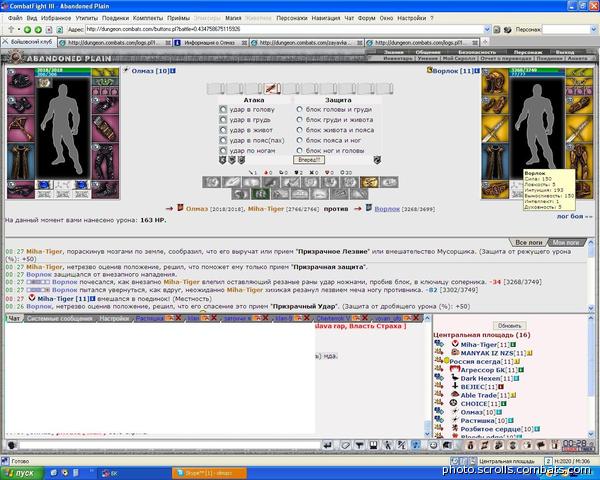Screen dimensions: 600x480
Task: Open the Навигация menu
Action: coord(326,18)
